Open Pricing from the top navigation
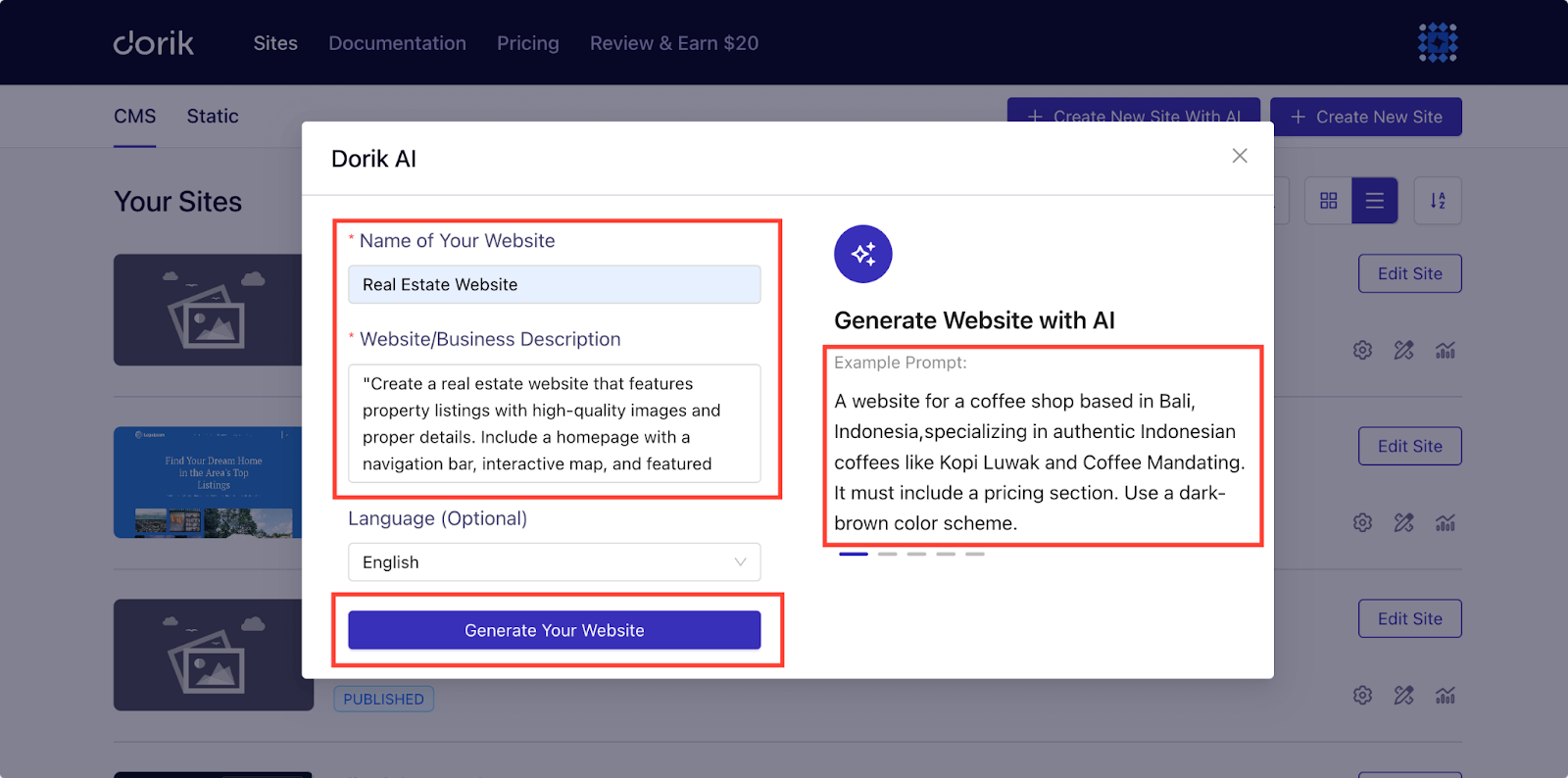Viewport: 1568px width, 778px height. (x=528, y=43)
